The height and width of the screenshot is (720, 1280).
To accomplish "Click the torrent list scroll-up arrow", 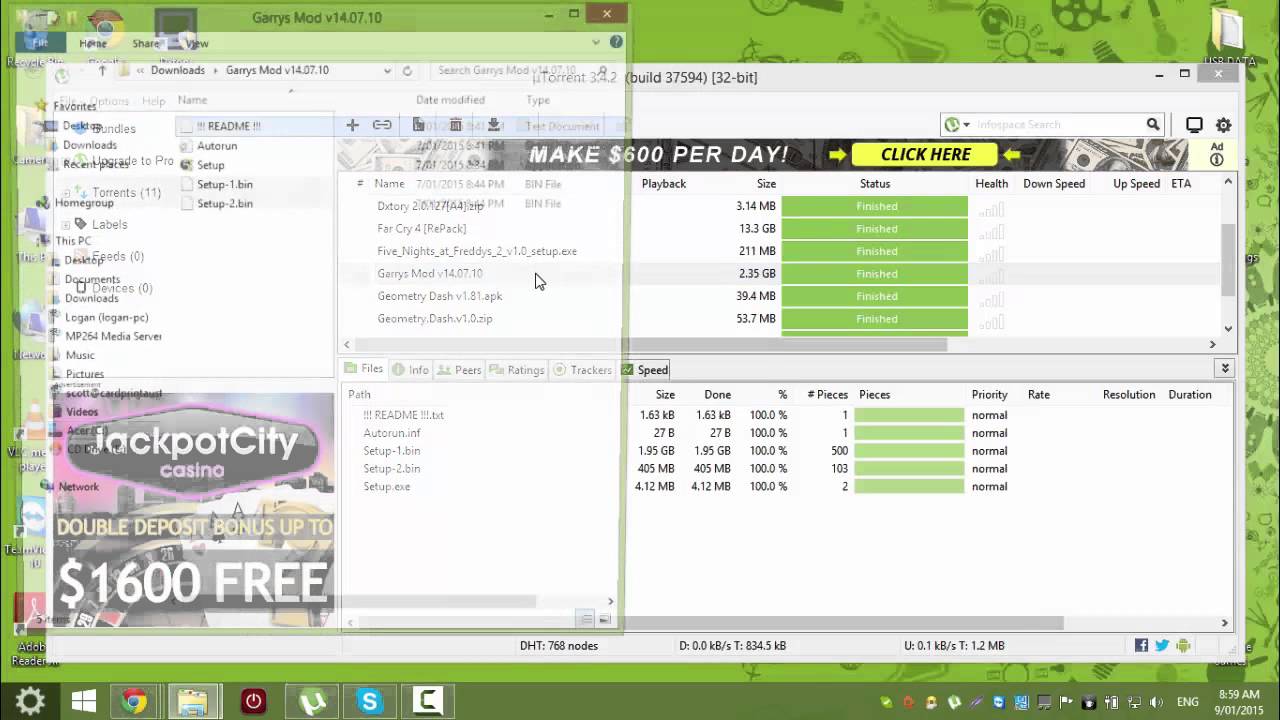I will (1229, 182).
